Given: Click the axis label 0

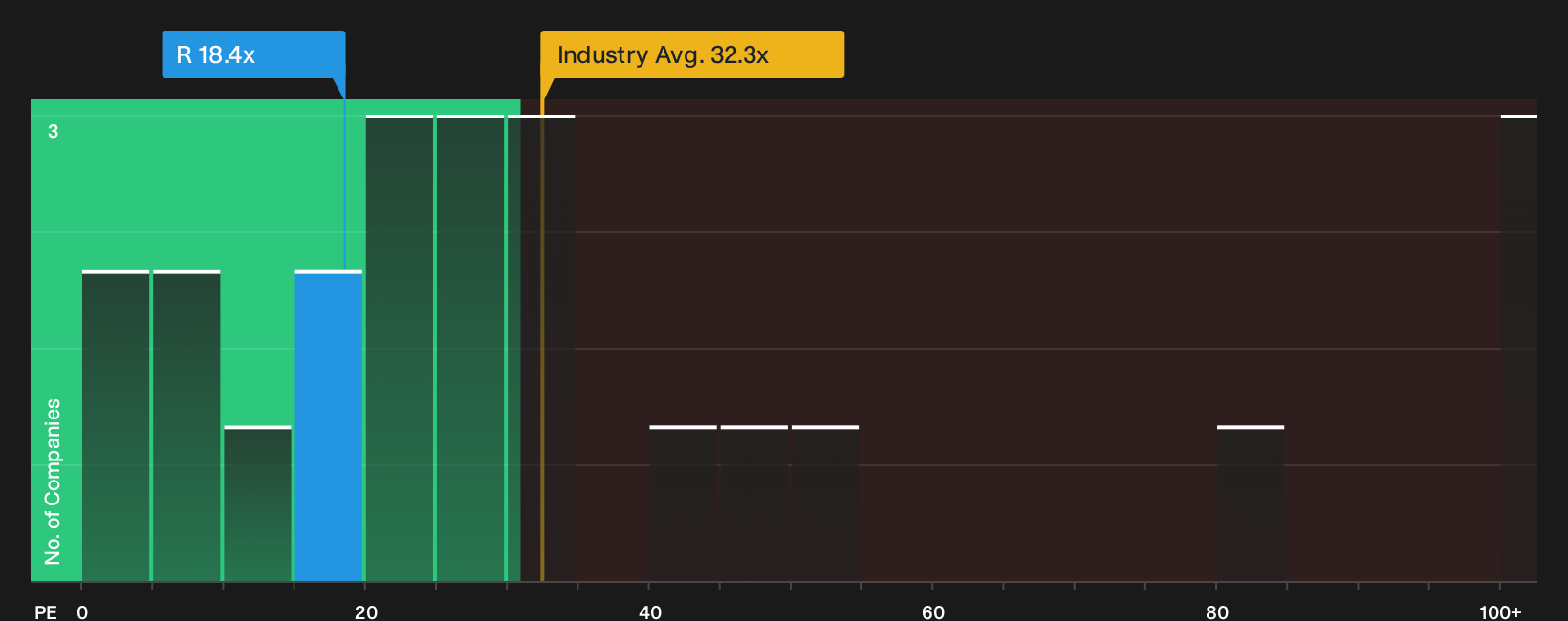Looking at the screenshot, I should [x=82, y=611].
